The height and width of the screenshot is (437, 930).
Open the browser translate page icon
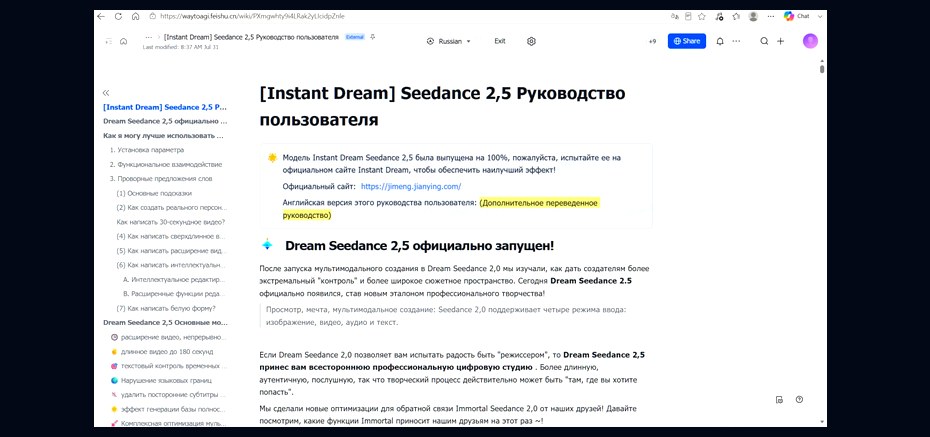click(x=674, y=17)
